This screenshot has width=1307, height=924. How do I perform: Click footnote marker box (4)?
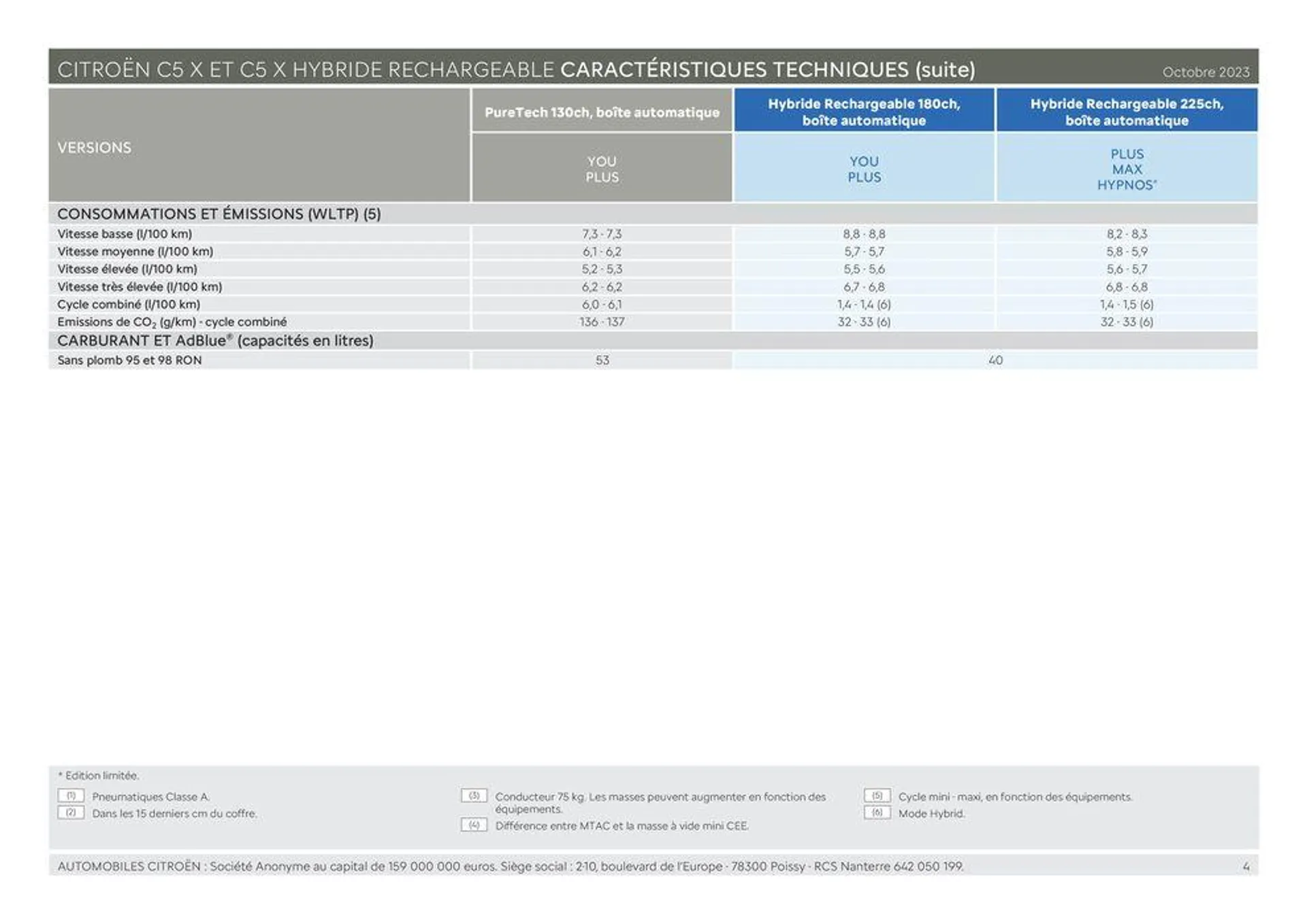(x=474, y=825)
